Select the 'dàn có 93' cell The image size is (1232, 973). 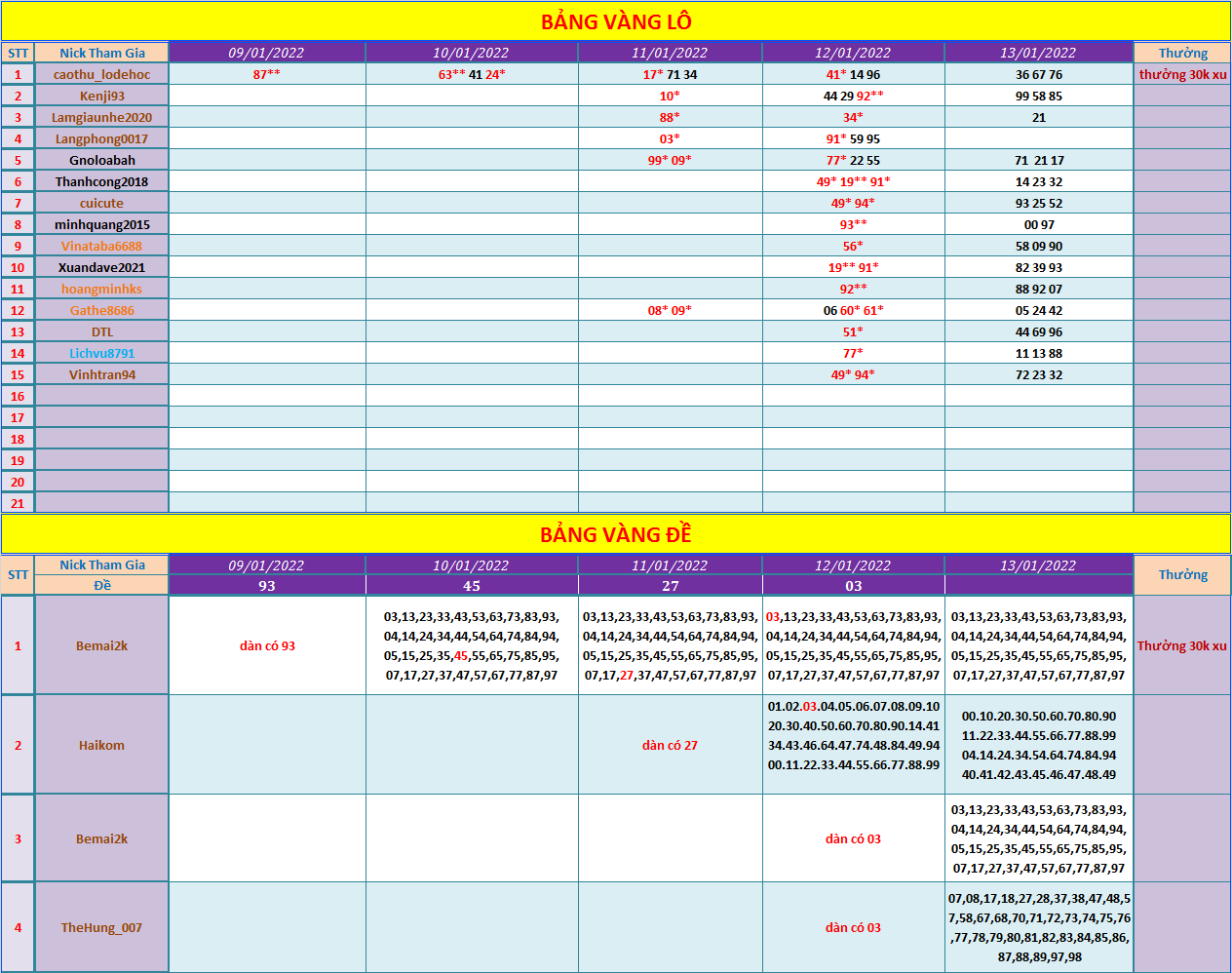[x=267, y=645]
